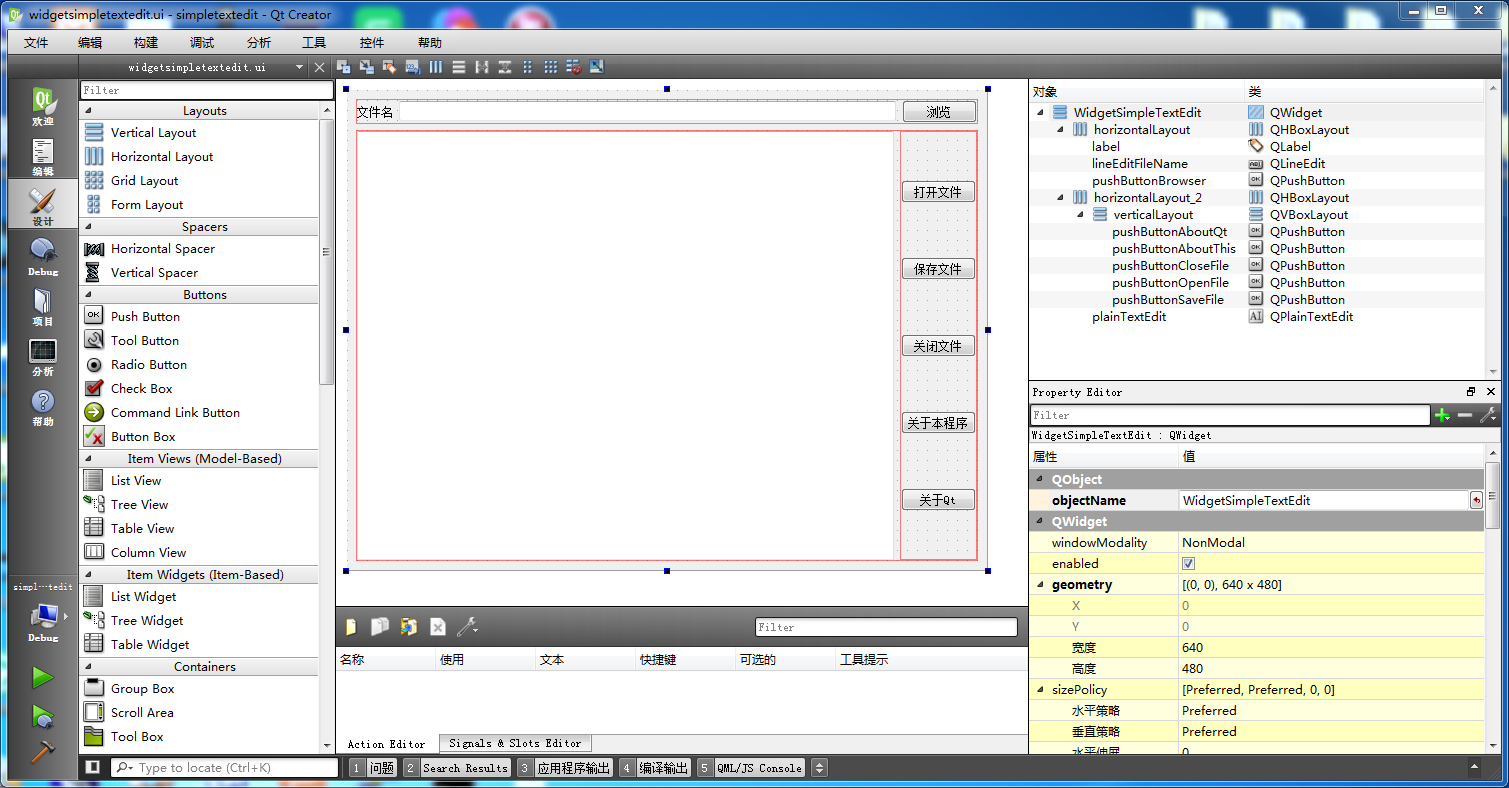Click the Adjust Size toolbar icon
This screenshot has height=788, width=1509.
pyautogui.click(x=596, y=66)
